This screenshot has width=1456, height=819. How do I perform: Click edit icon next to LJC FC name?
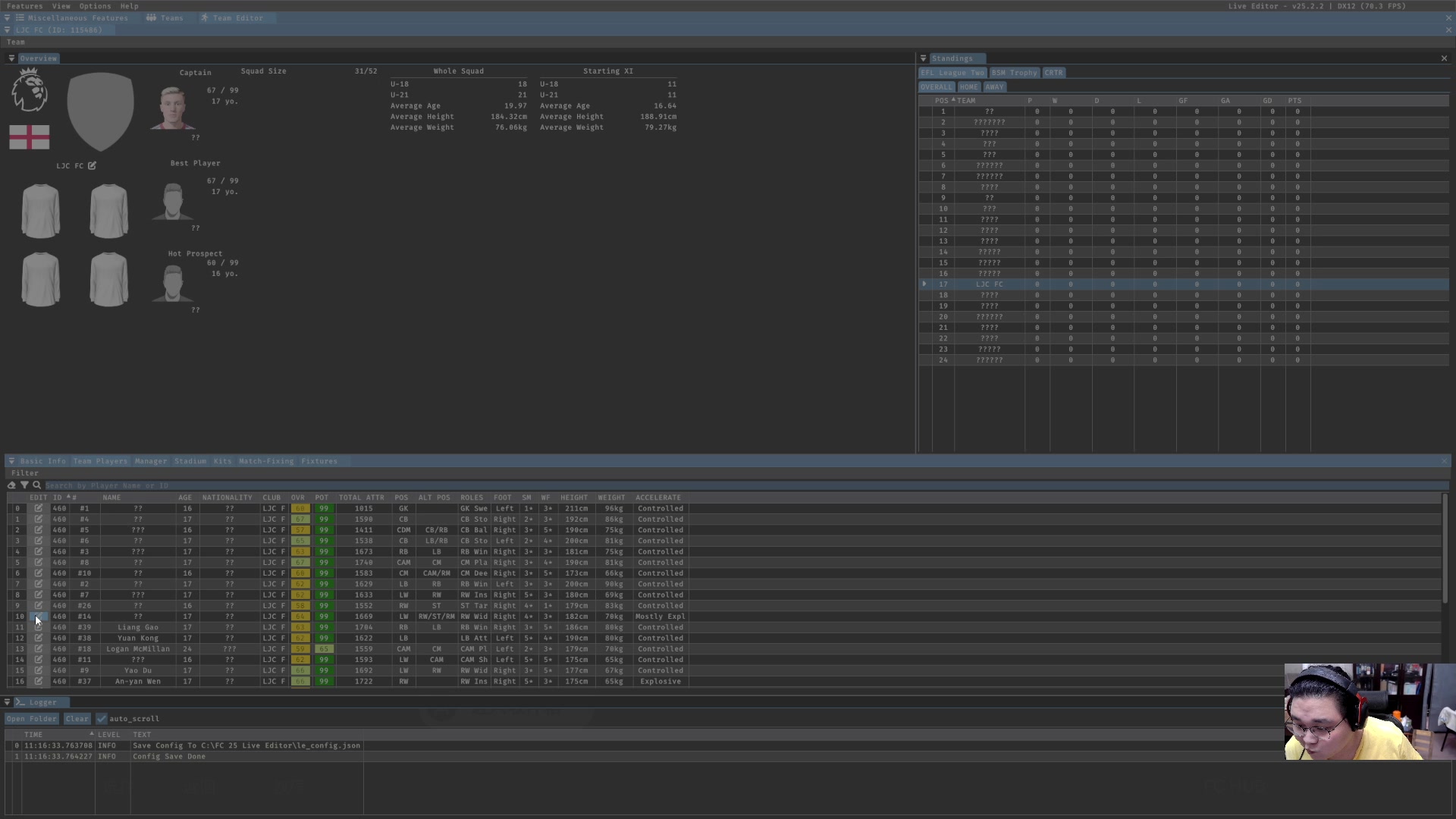coord(92,165)
